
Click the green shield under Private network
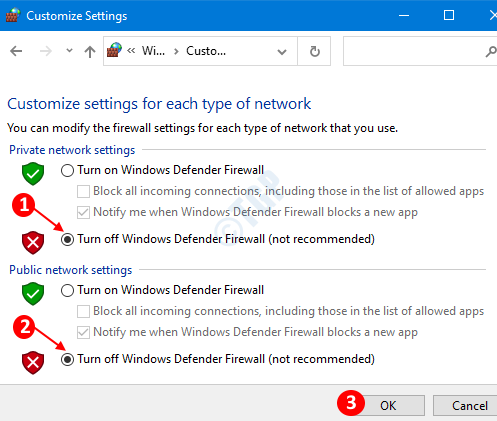[33, 174]
